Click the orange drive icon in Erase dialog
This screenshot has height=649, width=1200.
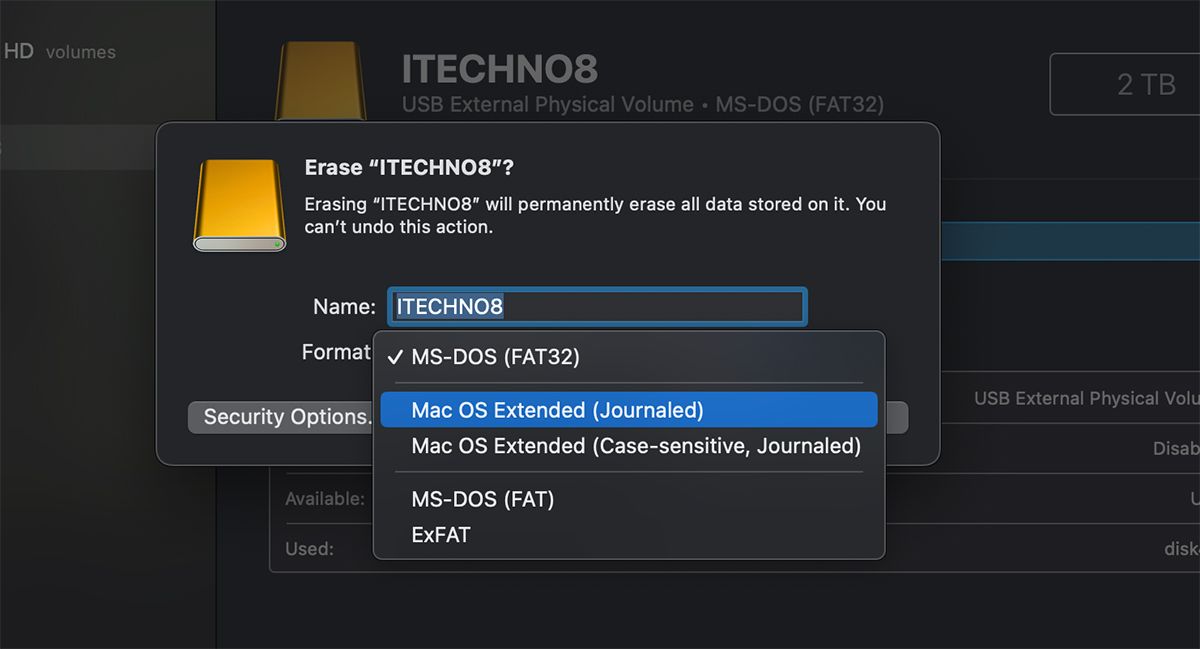(239, 205)
